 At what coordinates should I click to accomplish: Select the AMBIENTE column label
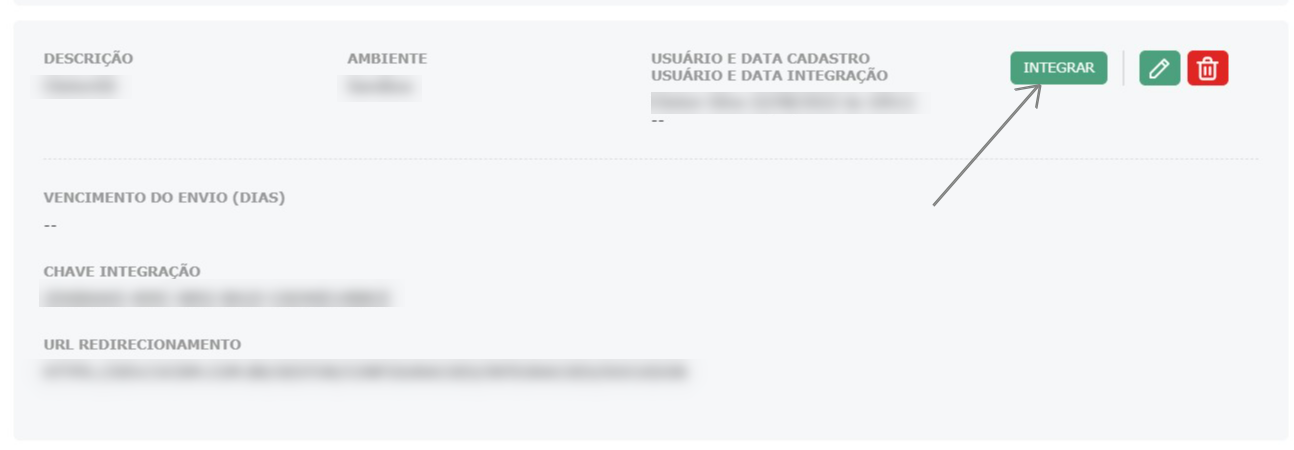pos(387,59)
